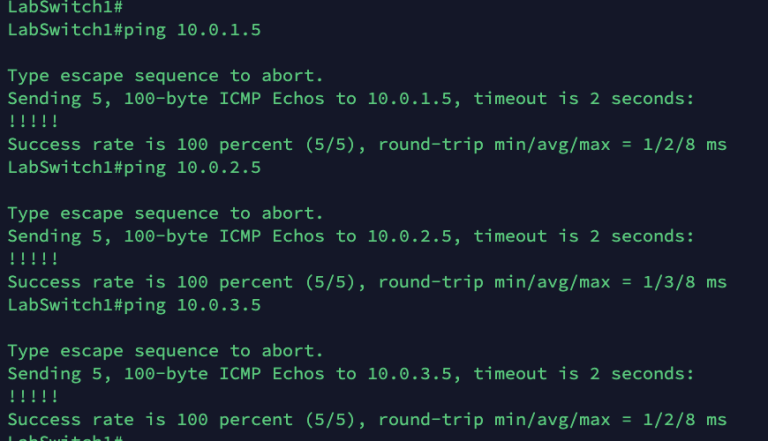Click the Success rate line after the 10.0.3.5 ping
768x441 pixels.
[x=366, y=420]
